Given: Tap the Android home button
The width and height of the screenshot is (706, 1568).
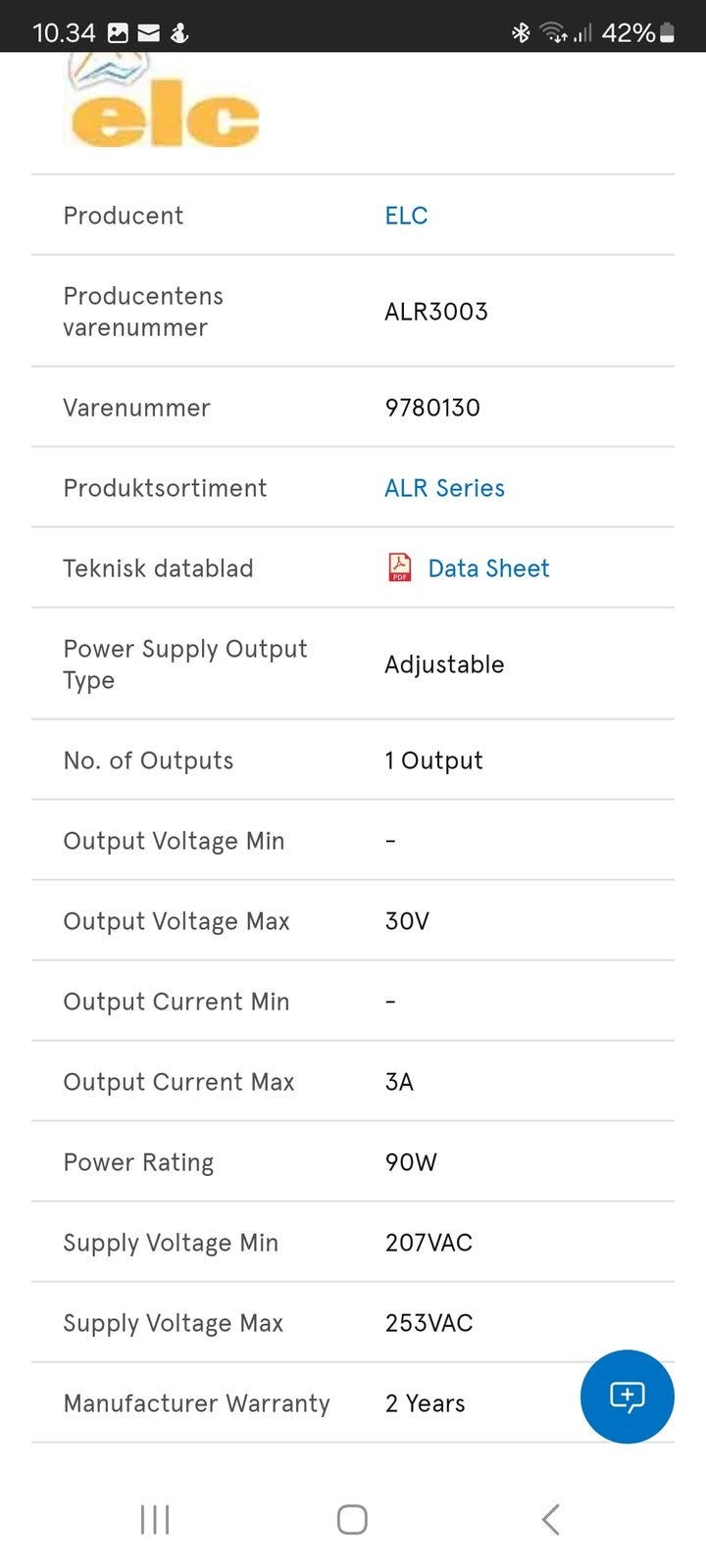Looking at the screenshot, I should [352, 1519].
